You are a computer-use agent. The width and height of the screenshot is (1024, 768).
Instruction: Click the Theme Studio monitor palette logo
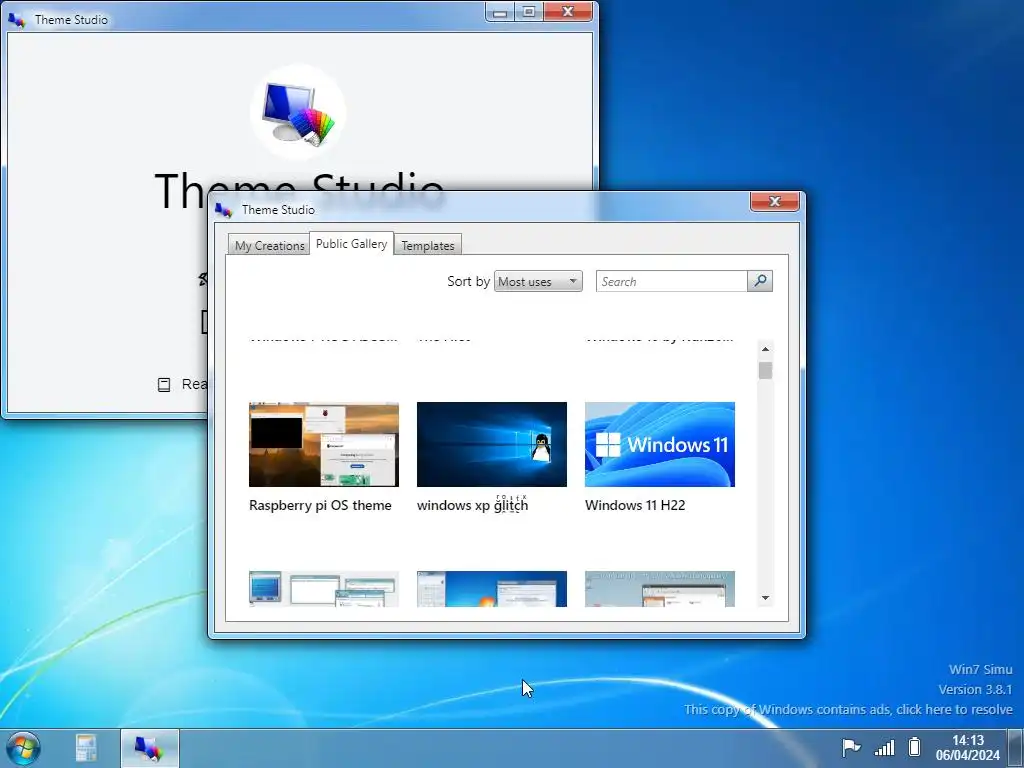[298, 112]
